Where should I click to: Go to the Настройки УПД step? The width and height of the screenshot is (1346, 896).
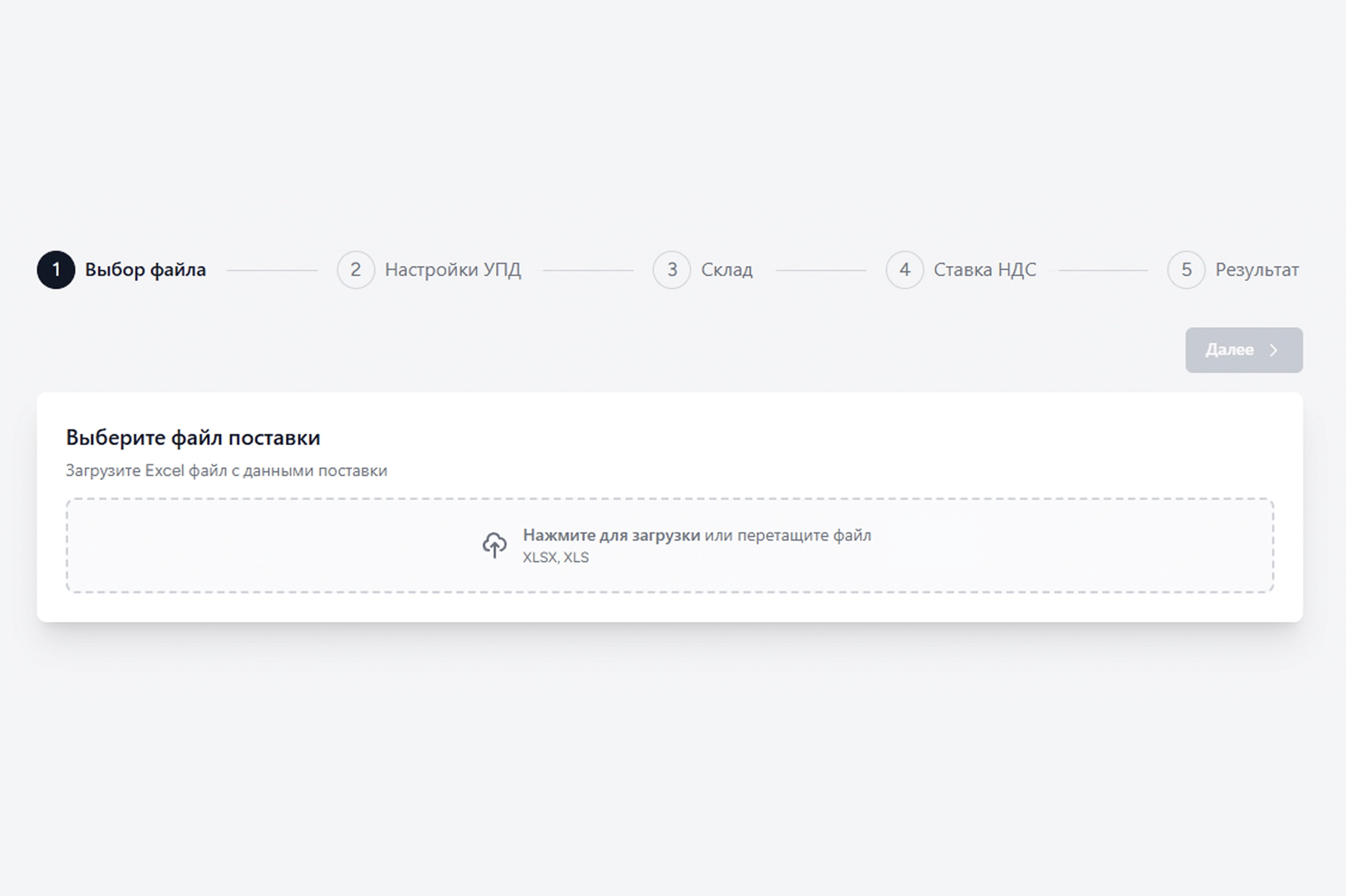[453, 270]
